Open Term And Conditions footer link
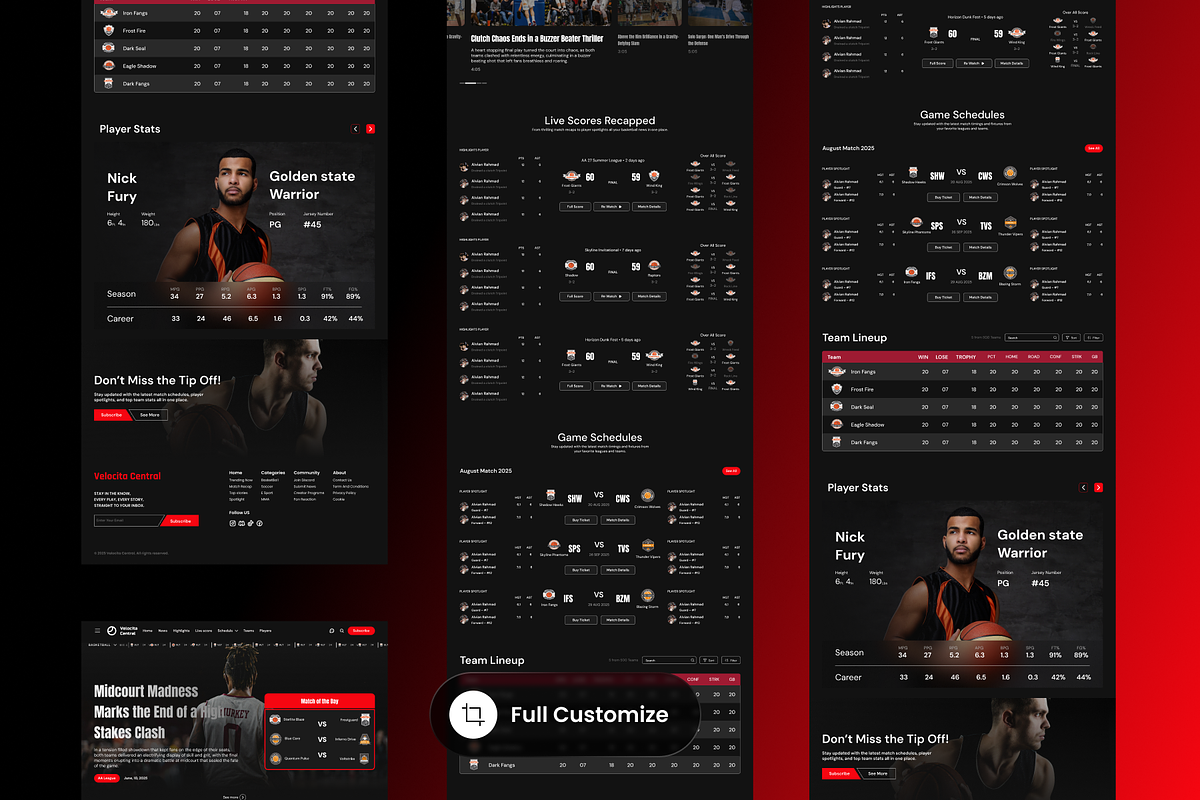Image resolution: width=1200 pixels, height=800 pixels. pos(351,486)
